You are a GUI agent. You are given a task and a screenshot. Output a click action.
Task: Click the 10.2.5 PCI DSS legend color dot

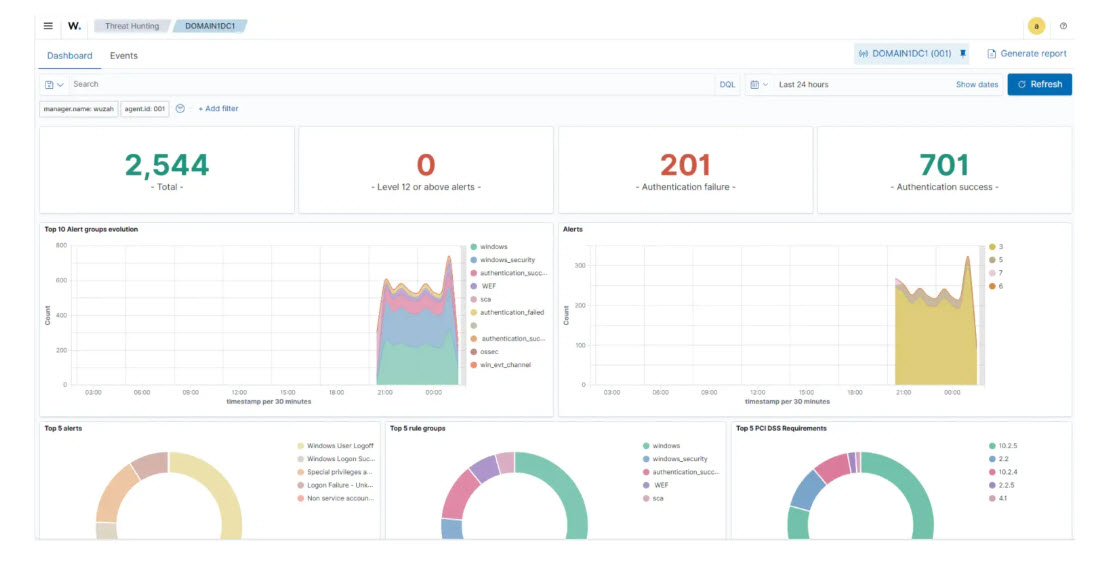(x=991, y=446)
